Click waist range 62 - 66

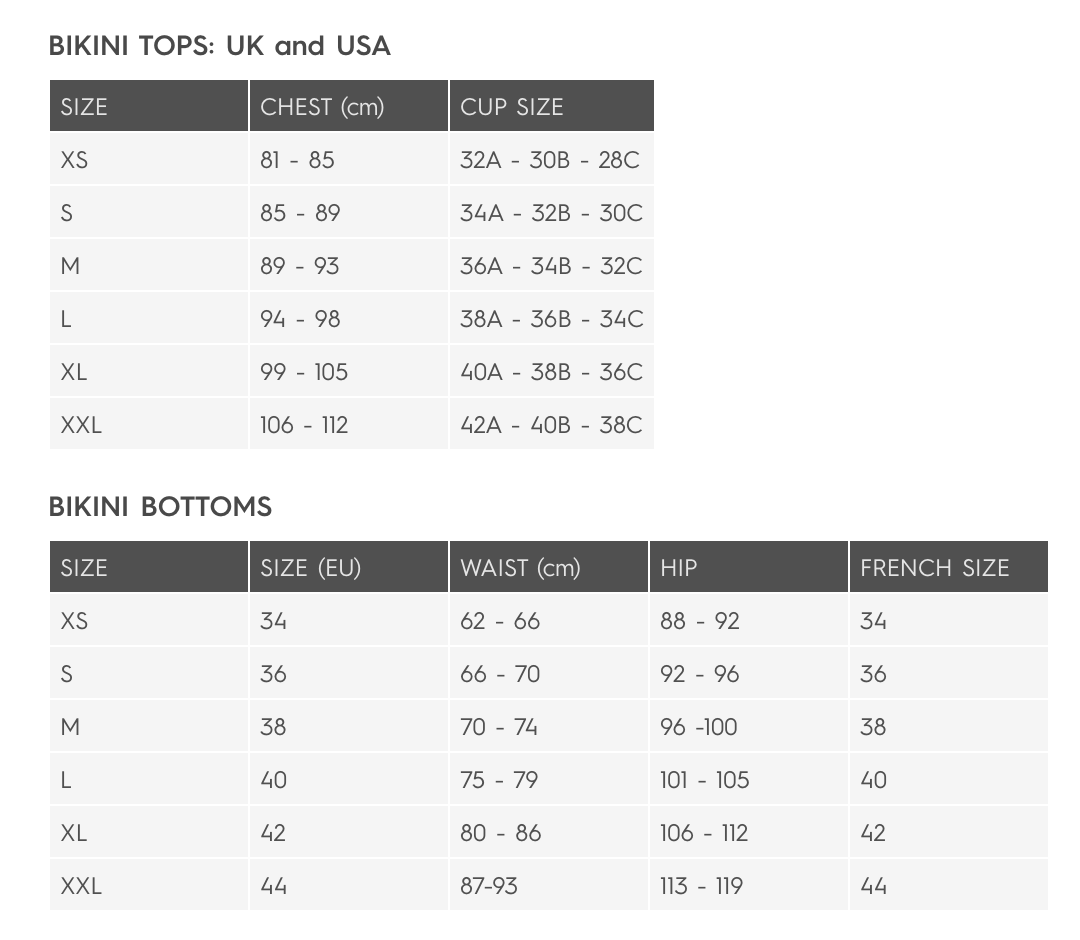[500, 621]
